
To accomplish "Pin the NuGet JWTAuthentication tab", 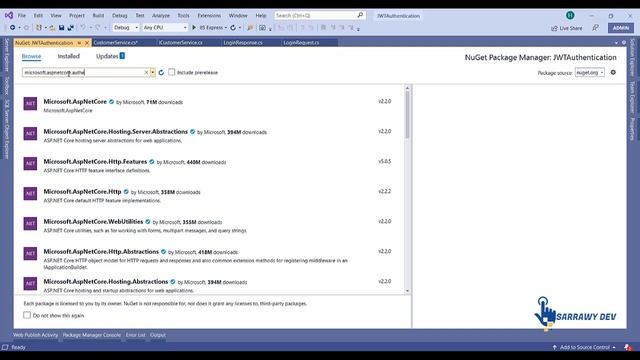I will tap(79, 42).
